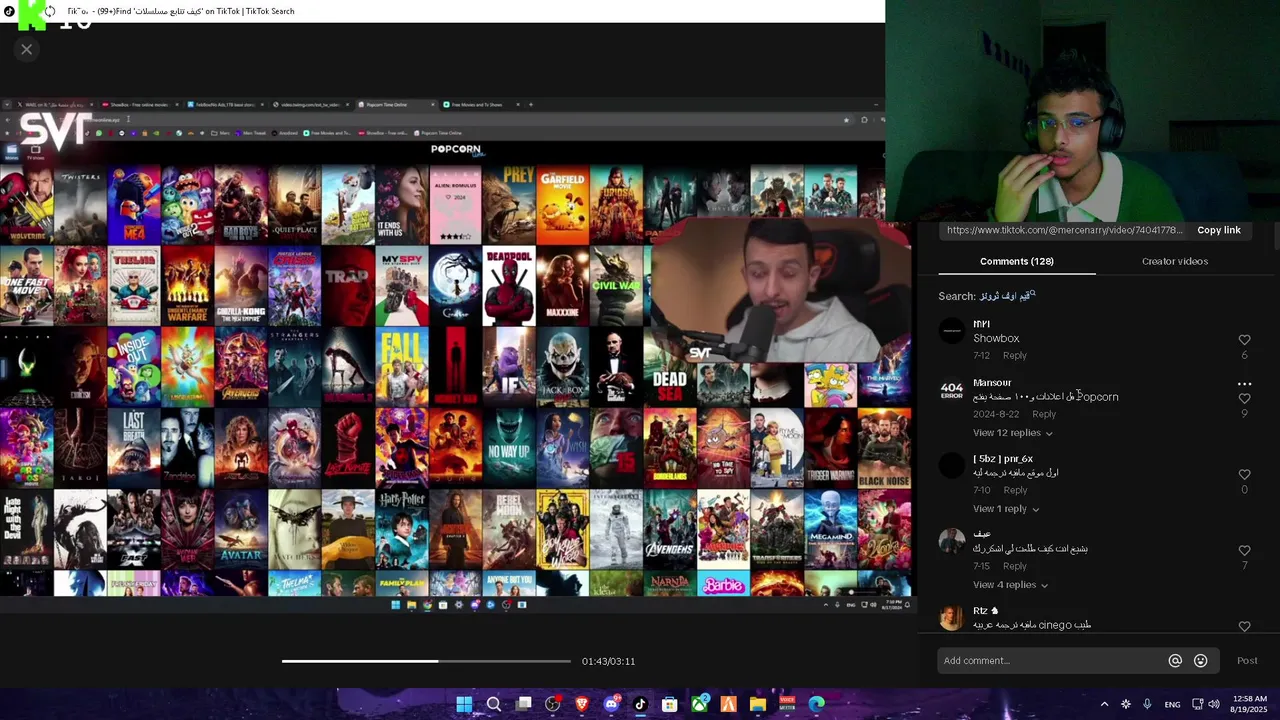Switch to the Creator videos tab
This screenshot has height=720, width=1280.
point(1175,261)
